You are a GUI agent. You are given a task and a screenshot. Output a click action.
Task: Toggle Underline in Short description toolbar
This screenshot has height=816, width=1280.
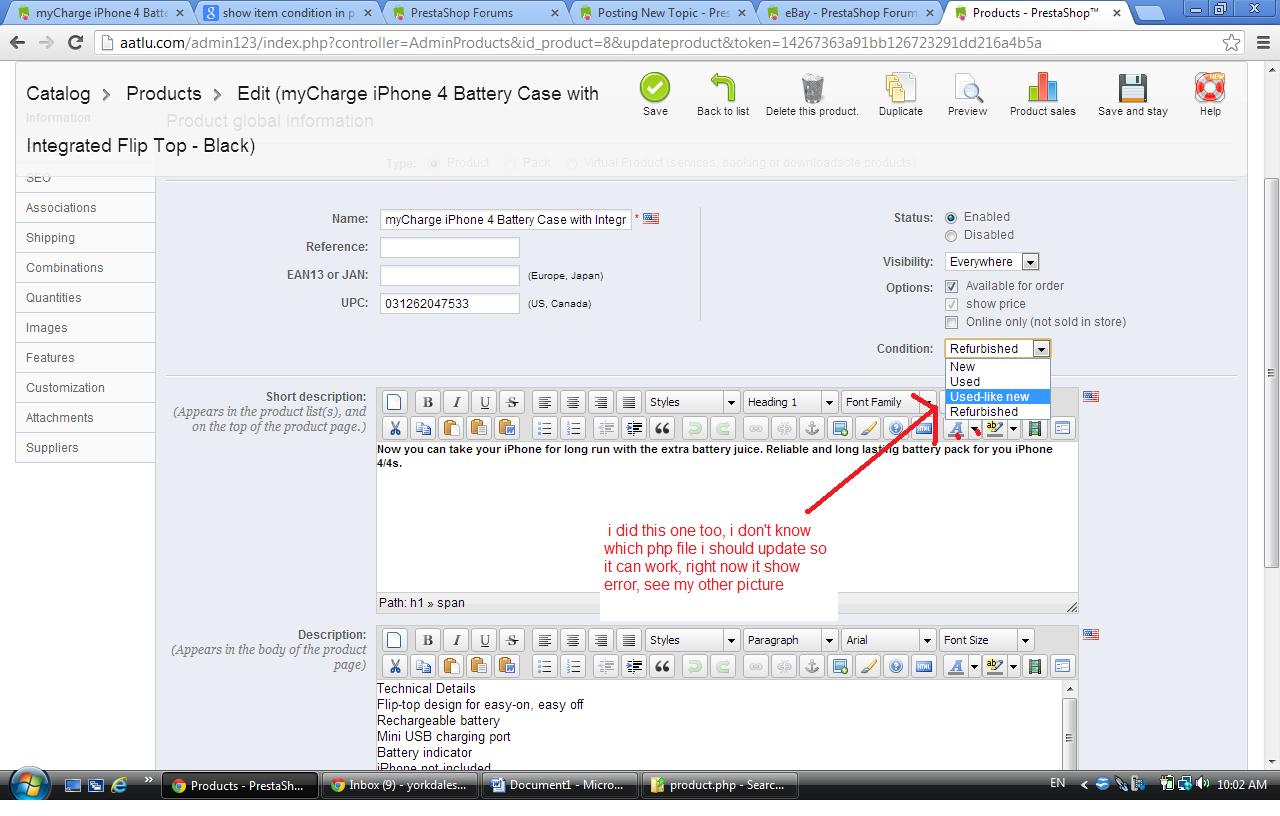pos(484,402)
